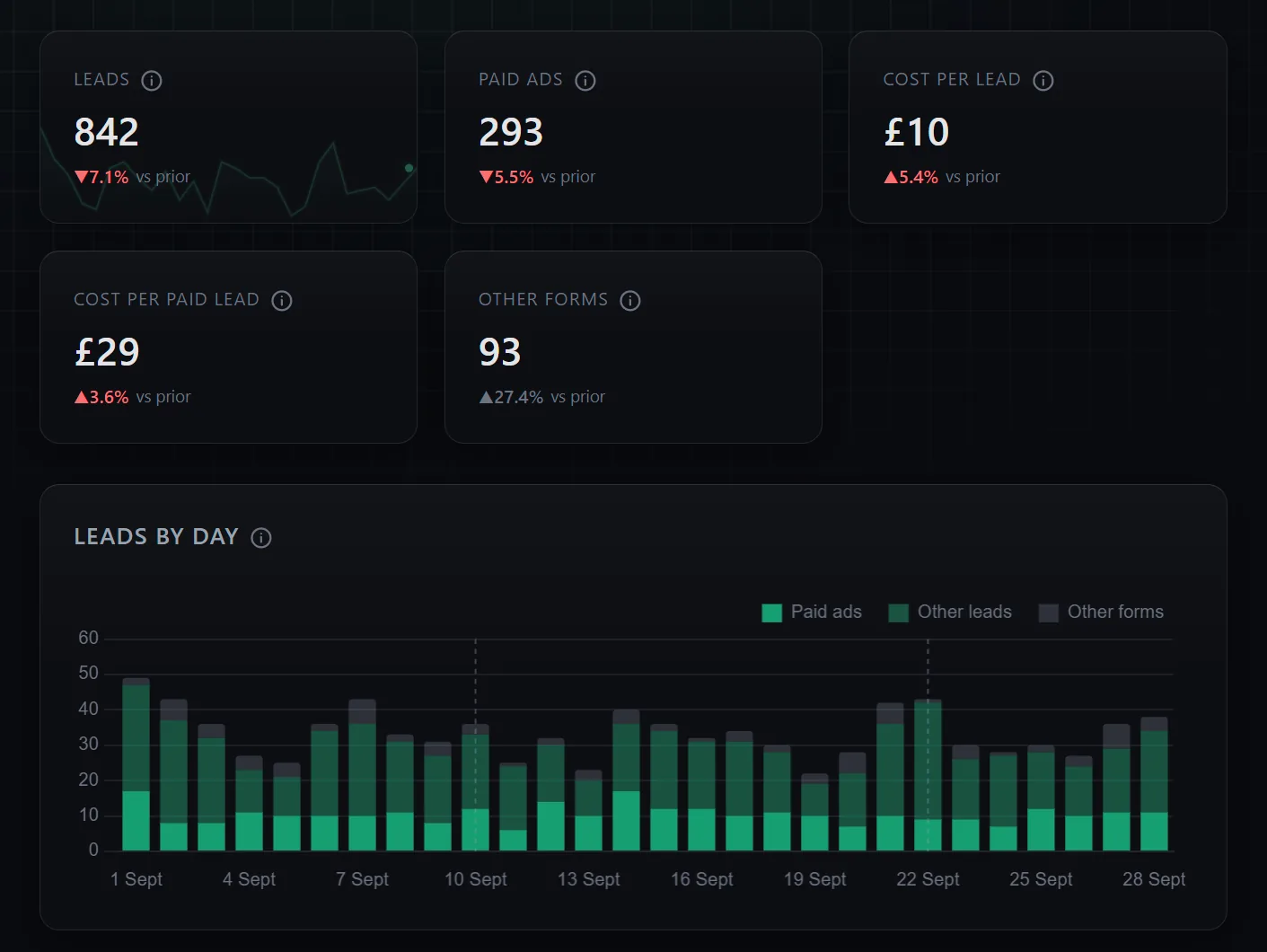The image size is (1267, 952).
Task: Click the 27.4% change under Other Forms
Action: click(x=511, y=397)
